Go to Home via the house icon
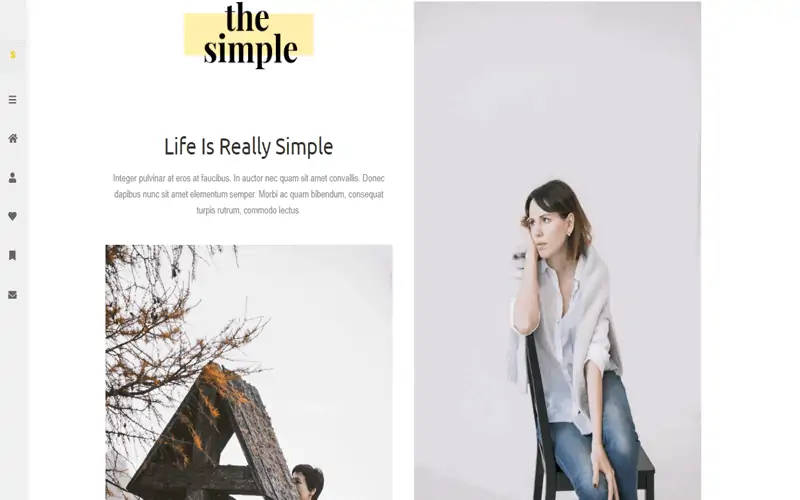Viewport: 800px width, 500px height. tap(13, 138)
